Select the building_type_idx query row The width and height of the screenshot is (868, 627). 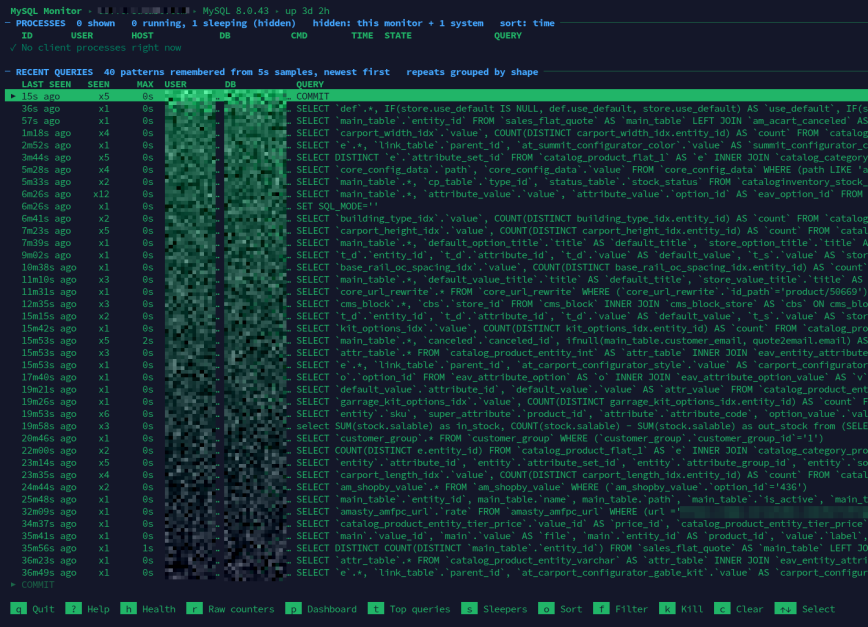[436, 219]
